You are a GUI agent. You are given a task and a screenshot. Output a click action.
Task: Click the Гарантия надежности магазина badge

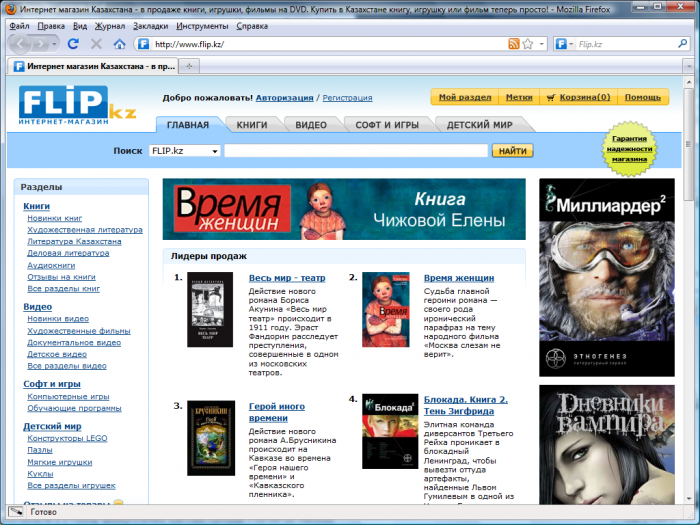[x=629, y=149]
